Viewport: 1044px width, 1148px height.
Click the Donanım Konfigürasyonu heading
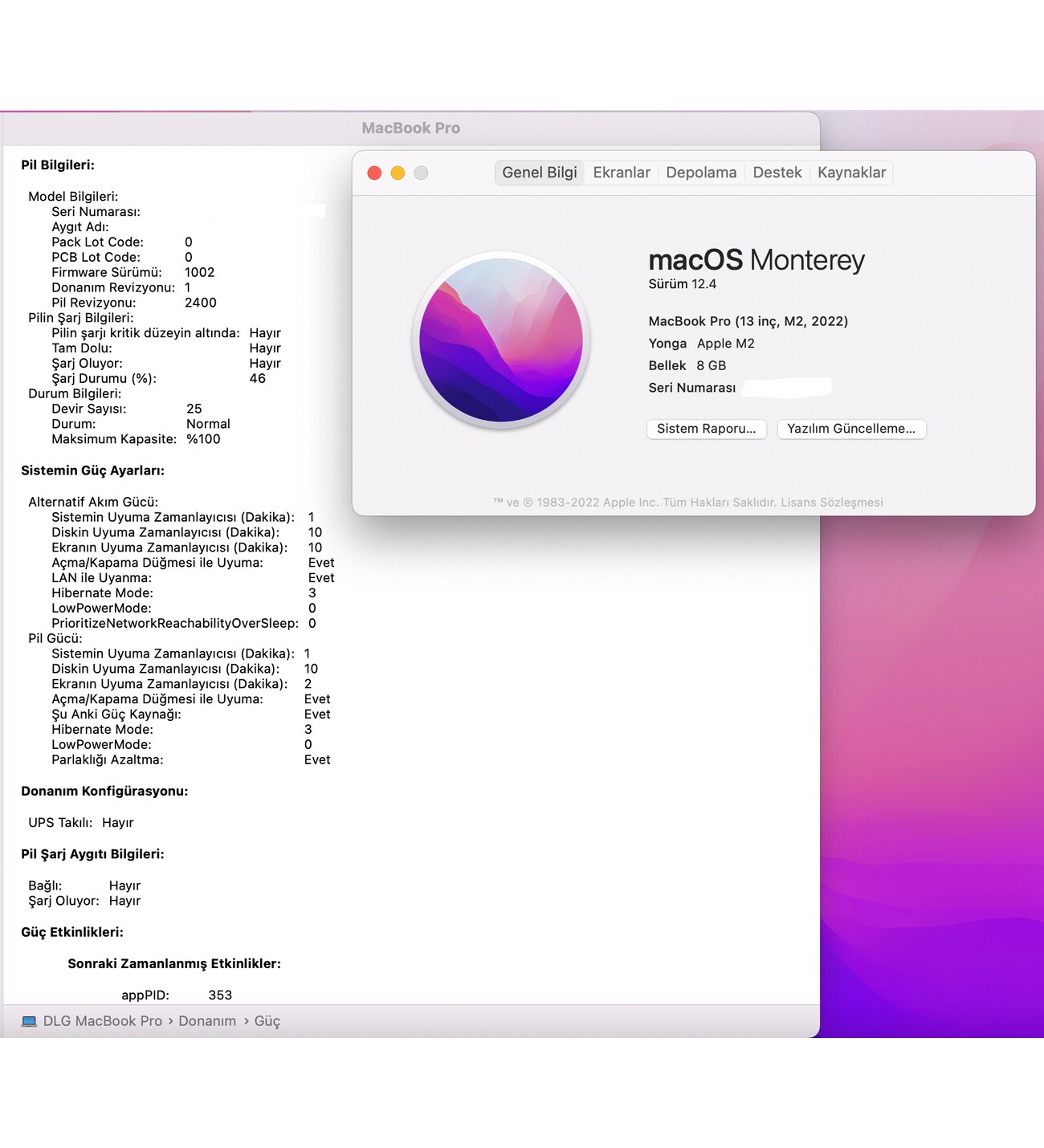[x=104, y=792]
